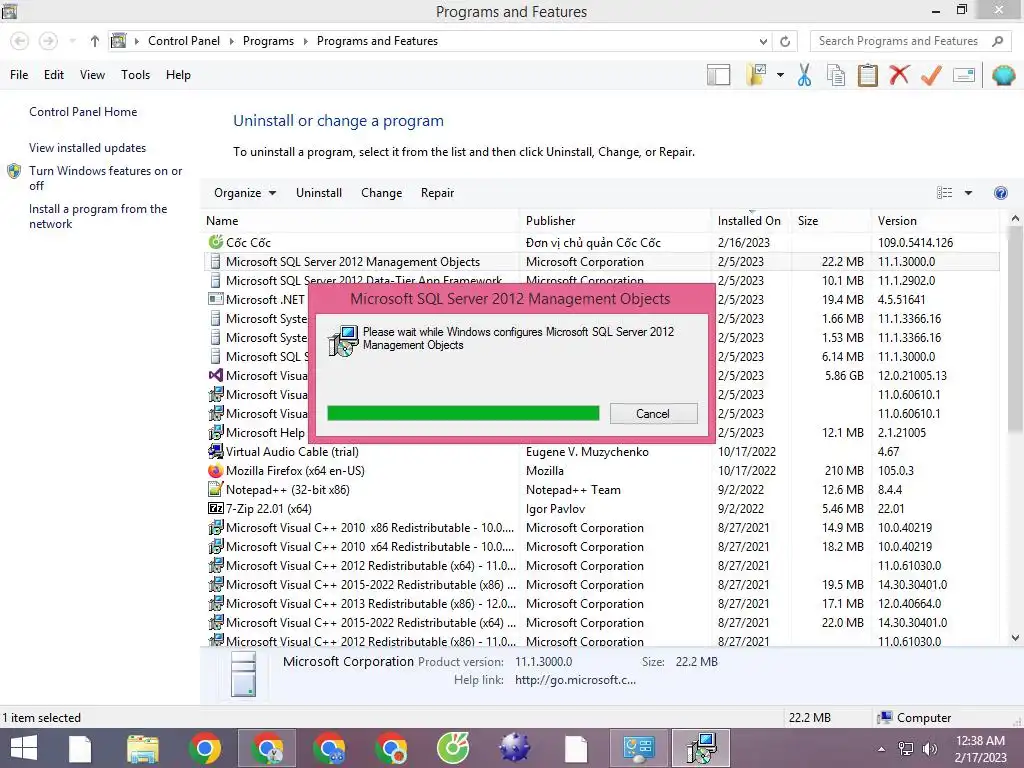This screenshot has width=1024, height=768.
Task: Click the Uninstall command
Action: (x=319, y=193)
